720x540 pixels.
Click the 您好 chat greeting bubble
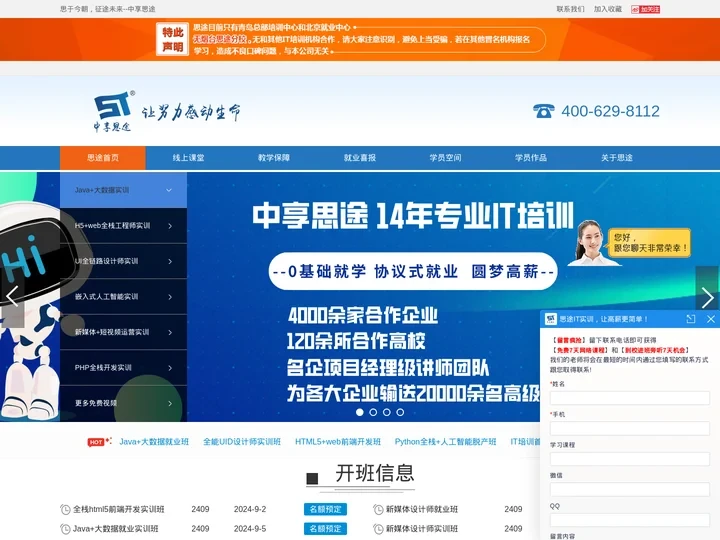pos(649,243)
